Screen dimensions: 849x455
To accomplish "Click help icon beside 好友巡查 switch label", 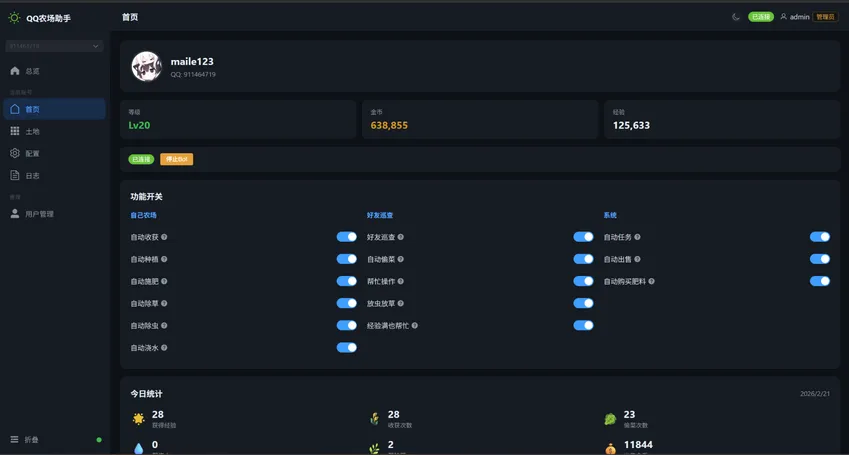I will coord(401,237).
